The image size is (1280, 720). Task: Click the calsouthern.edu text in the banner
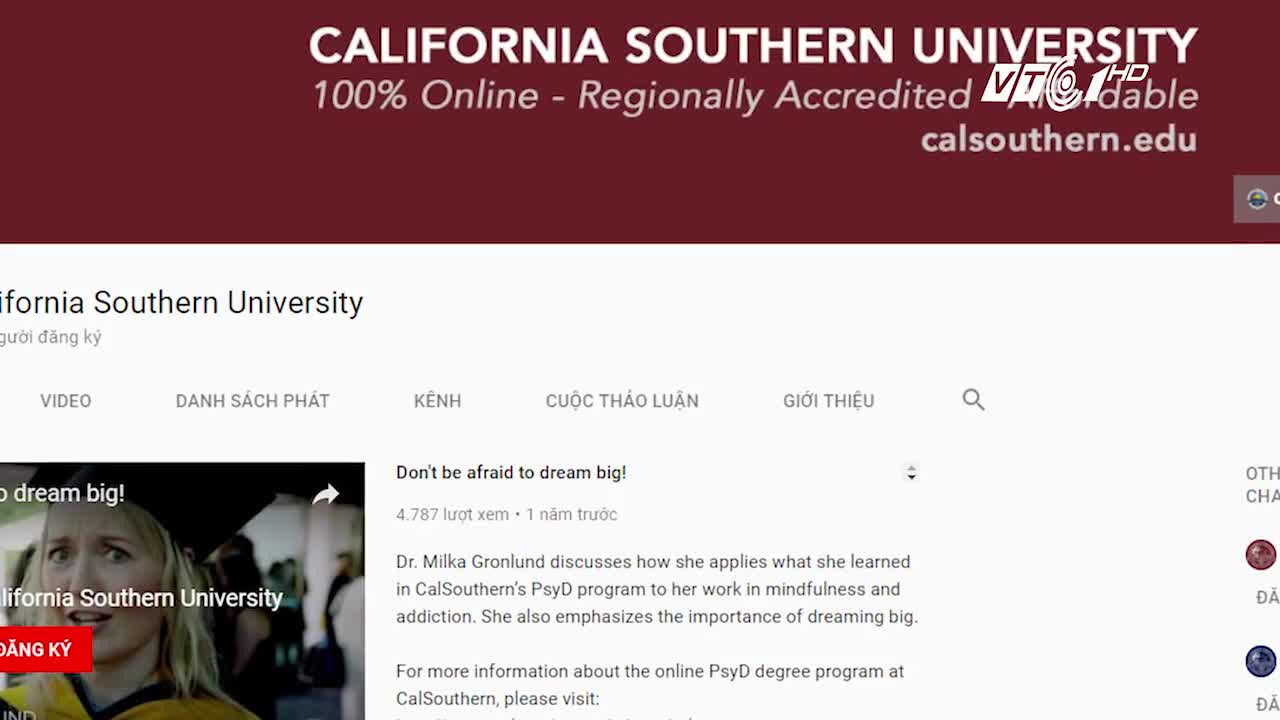click(1058, 139)
